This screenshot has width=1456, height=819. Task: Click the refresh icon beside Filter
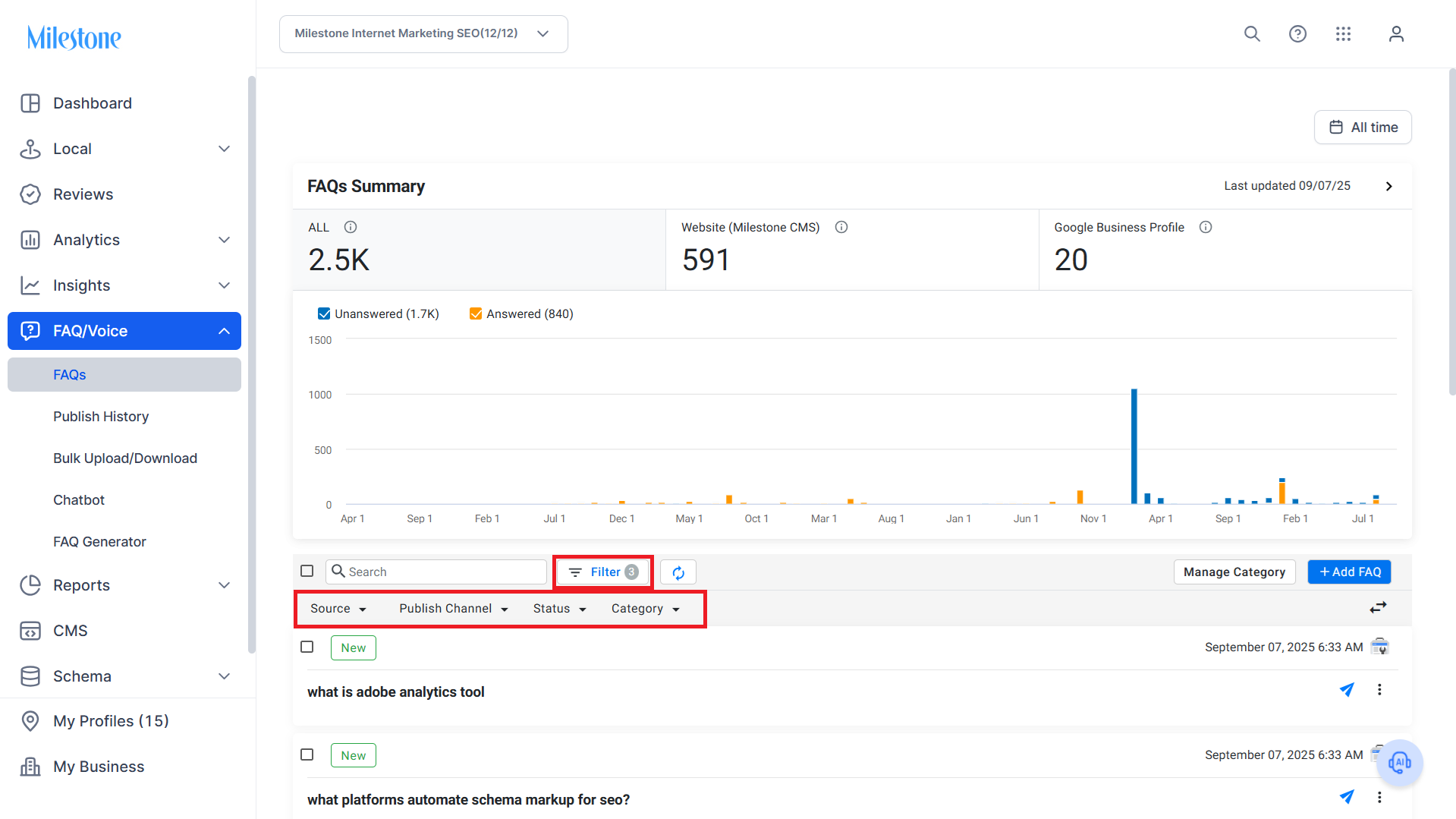click(x=678, y=572)
